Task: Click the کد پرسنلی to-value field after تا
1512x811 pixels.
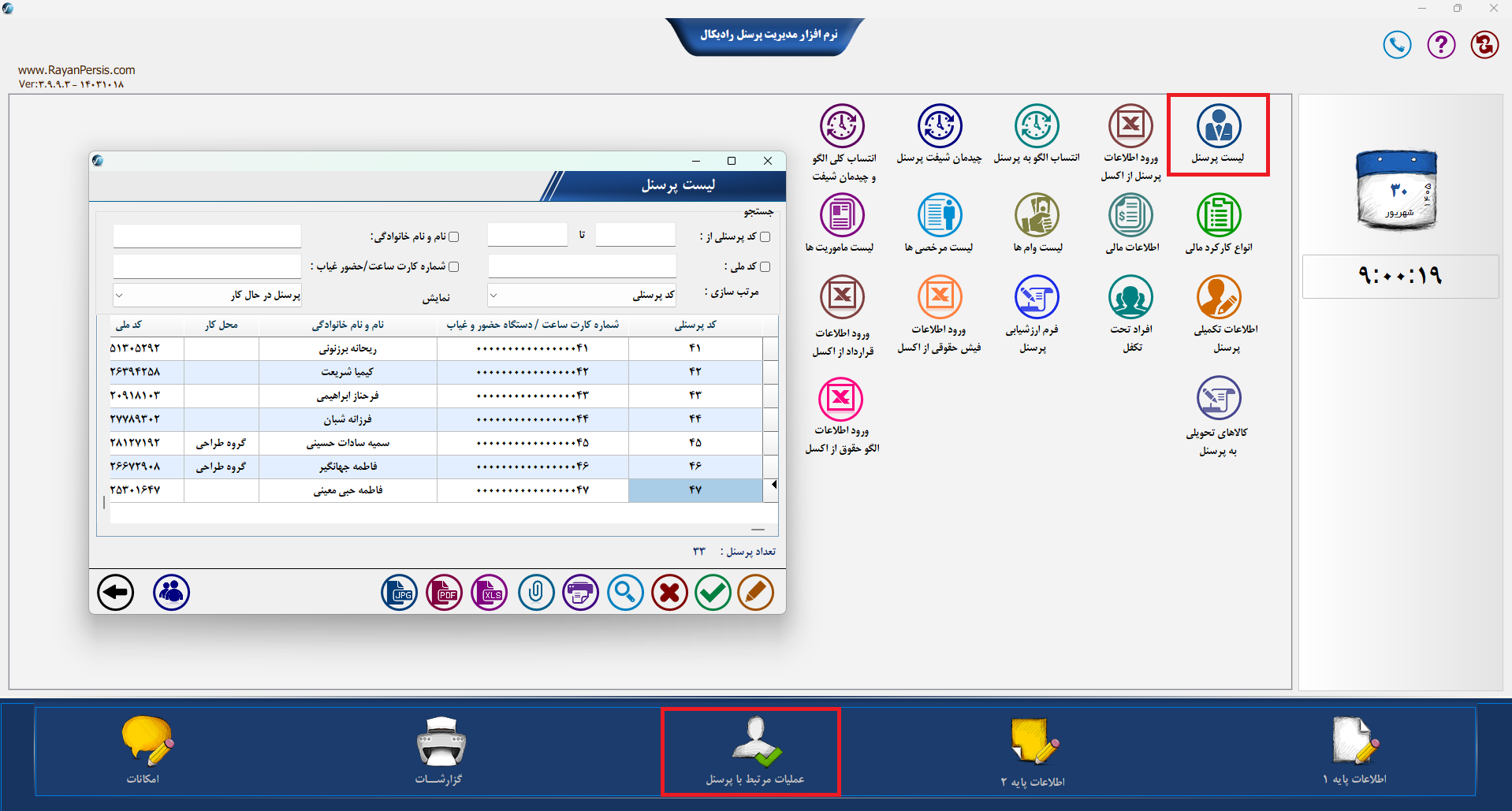Action: [527, 235]
